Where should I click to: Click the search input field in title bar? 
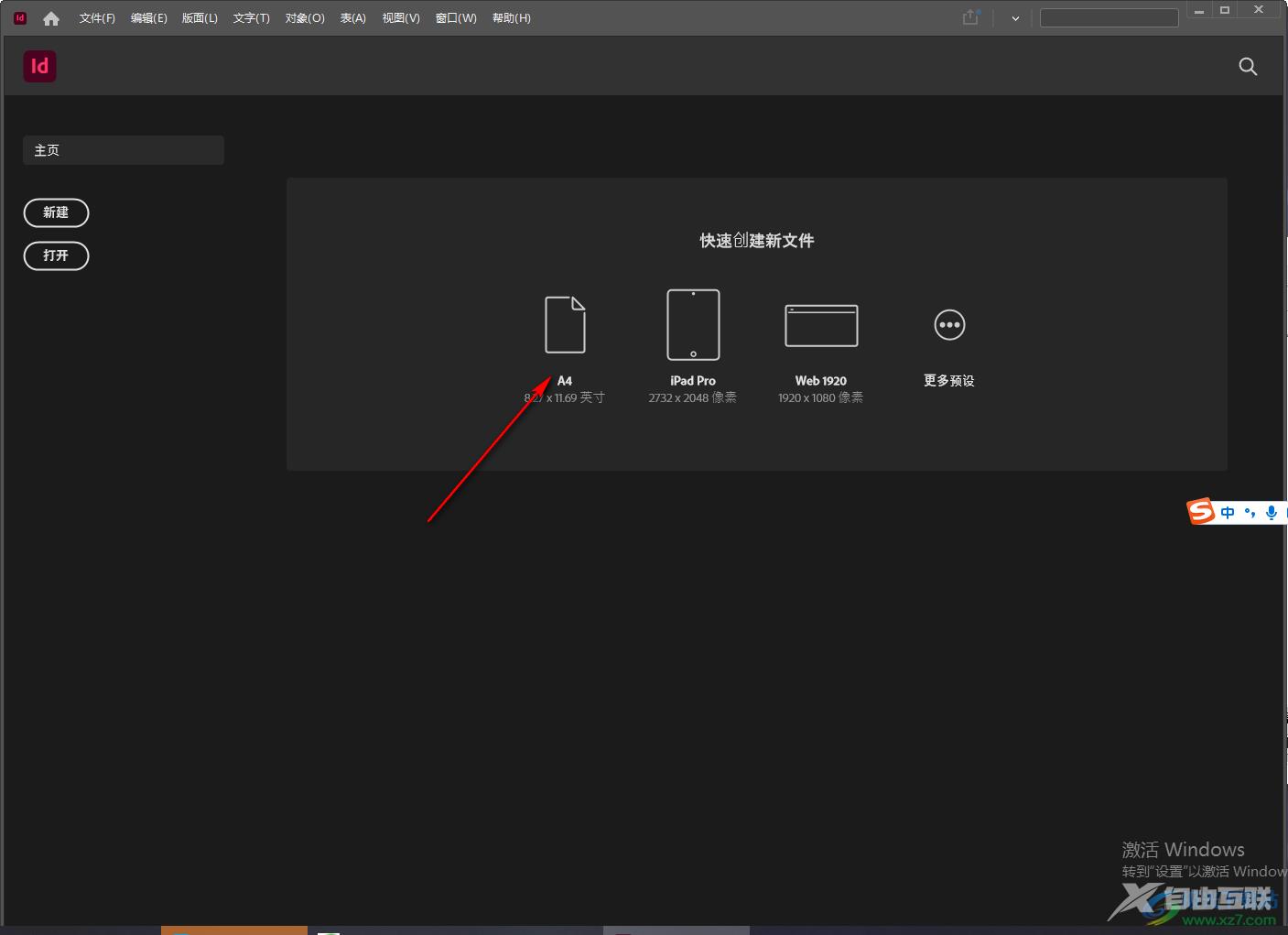(x=1109, y=18)
